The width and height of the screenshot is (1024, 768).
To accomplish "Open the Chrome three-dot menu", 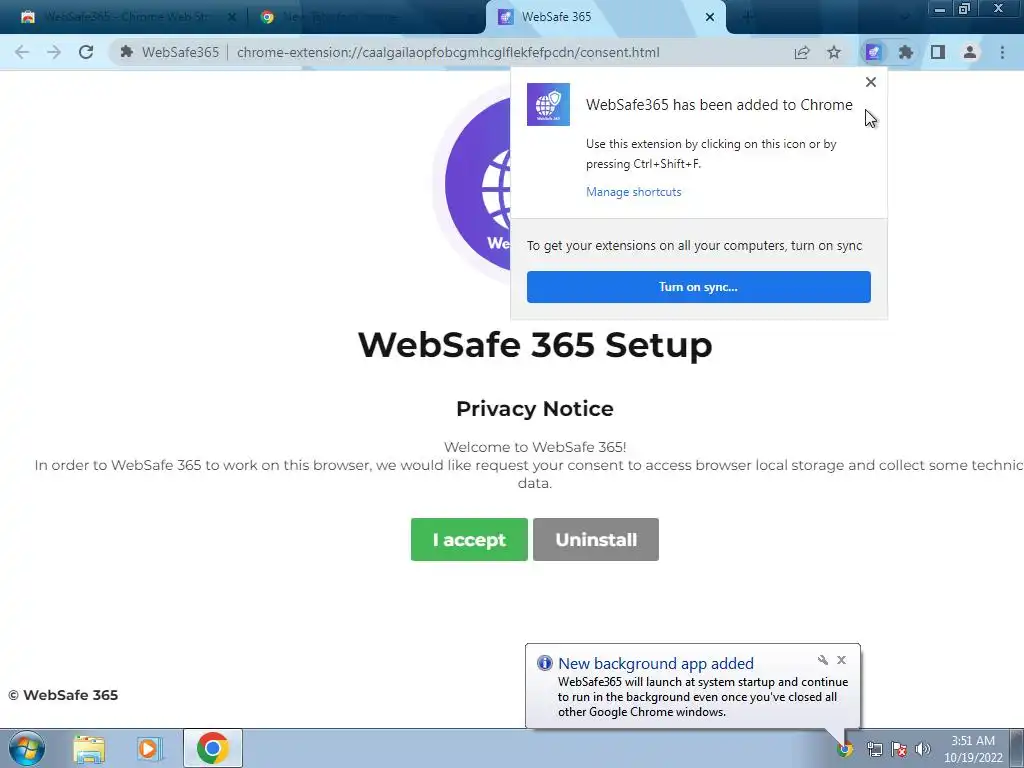I will [1002, 52].
